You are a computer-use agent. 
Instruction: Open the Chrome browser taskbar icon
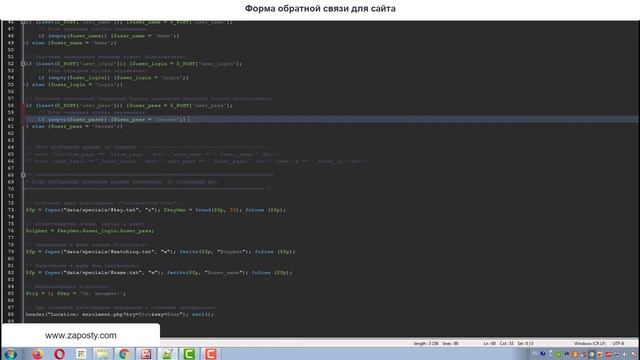pyautogui.click(x=124, y=354)
